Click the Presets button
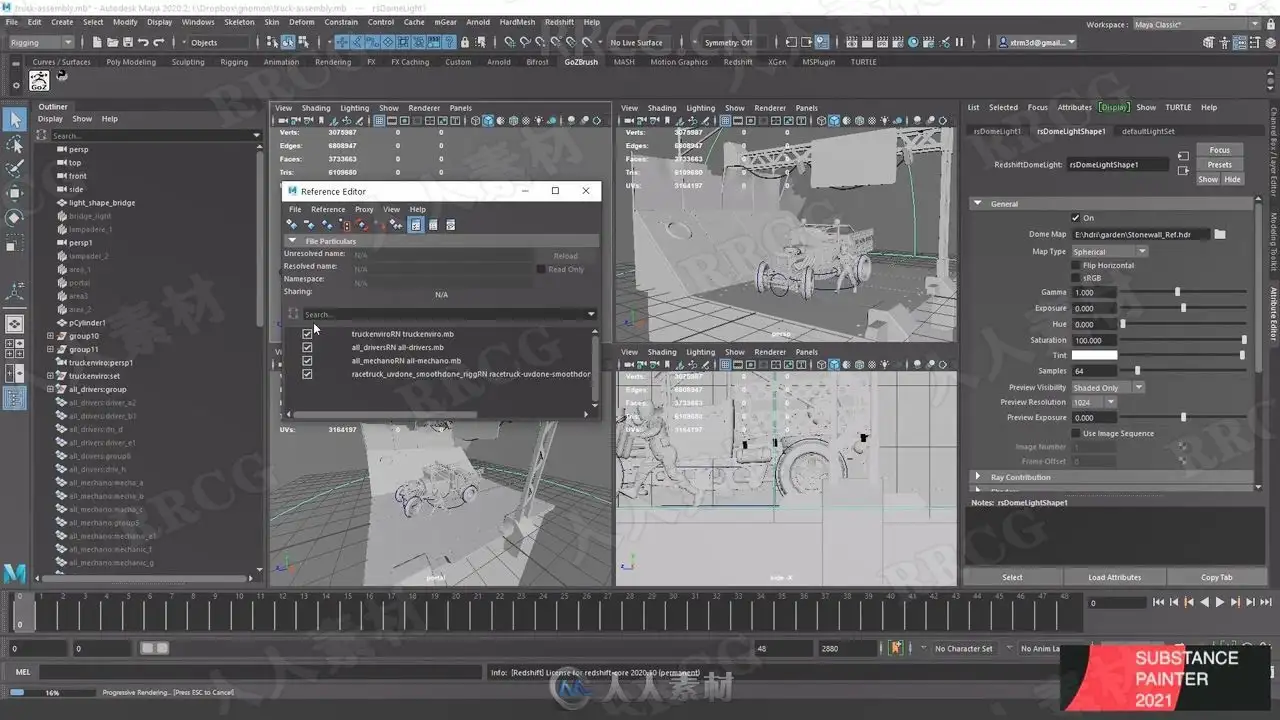 click(x=1219, y=164)
